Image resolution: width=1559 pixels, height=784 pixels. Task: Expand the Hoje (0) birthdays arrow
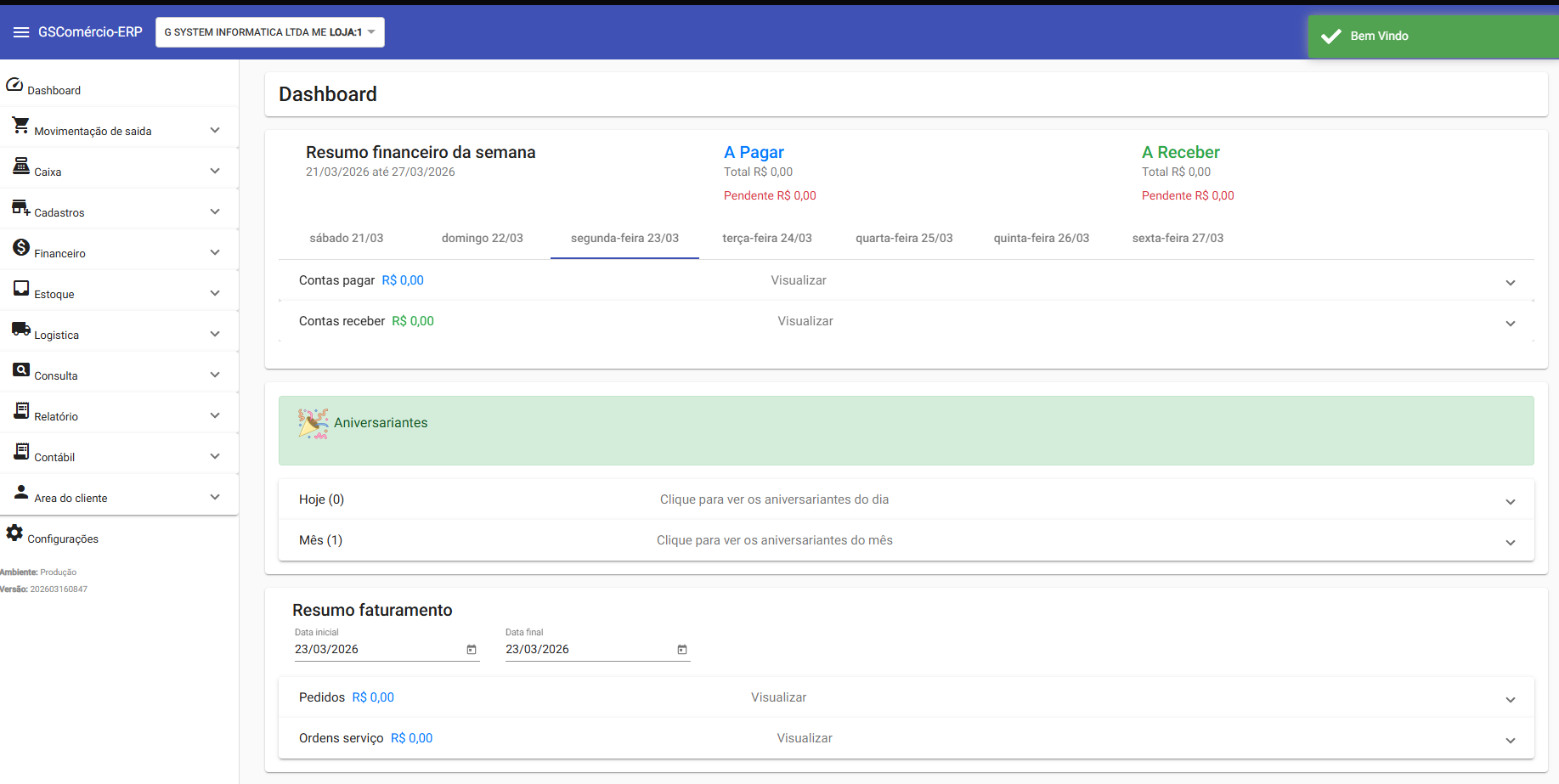pos(1511,502)
